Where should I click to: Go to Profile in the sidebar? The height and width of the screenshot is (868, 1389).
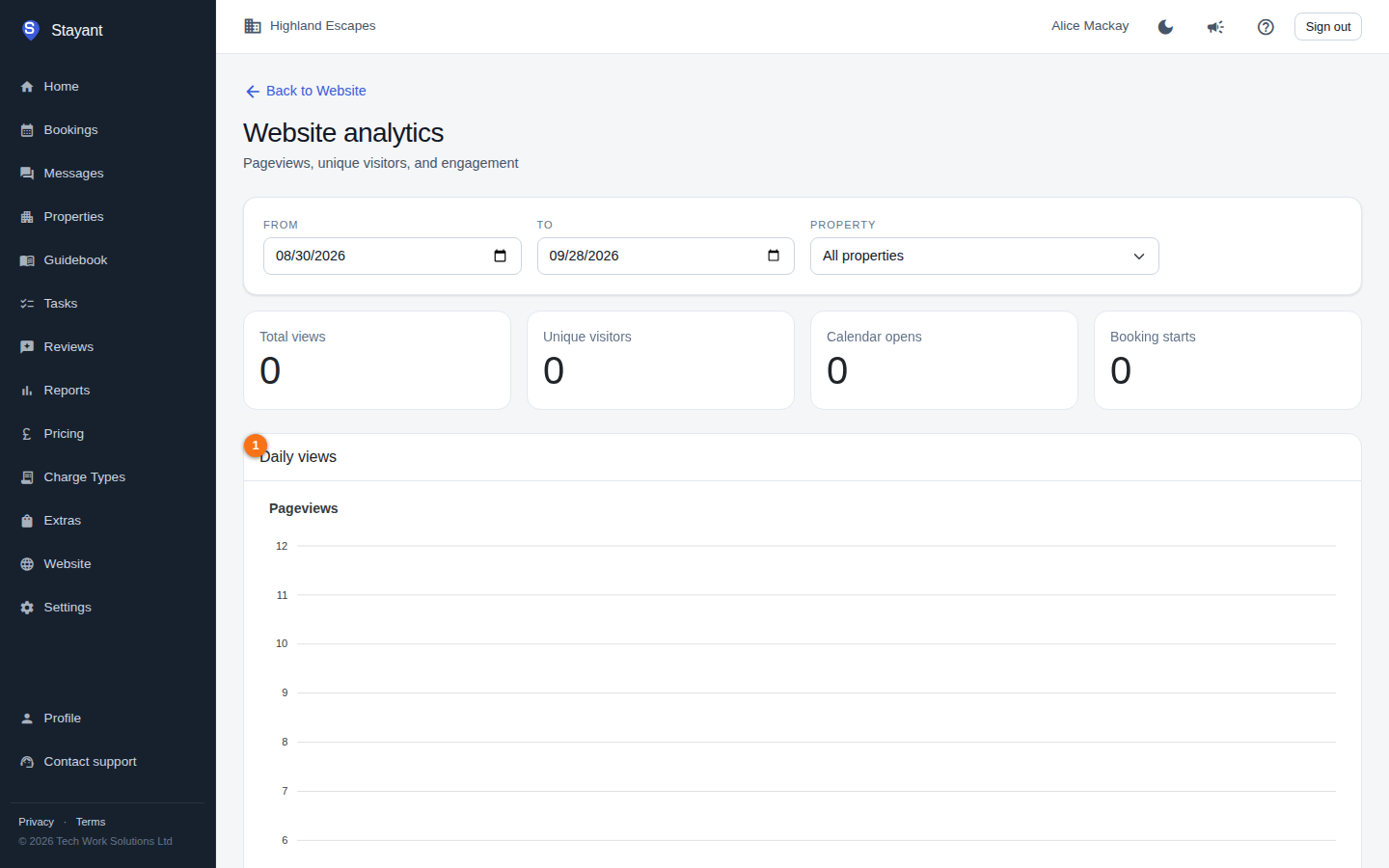point(108,719)
